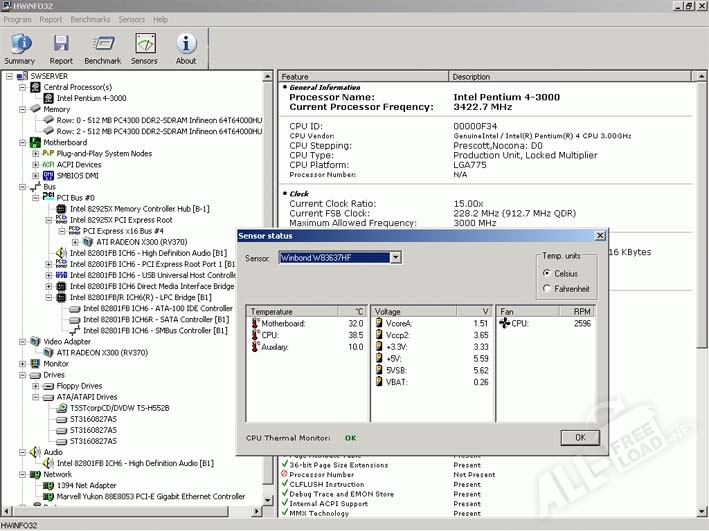709x531 pixels.
Task: Close the Sensor status dialog
Action: pos(599,235)
